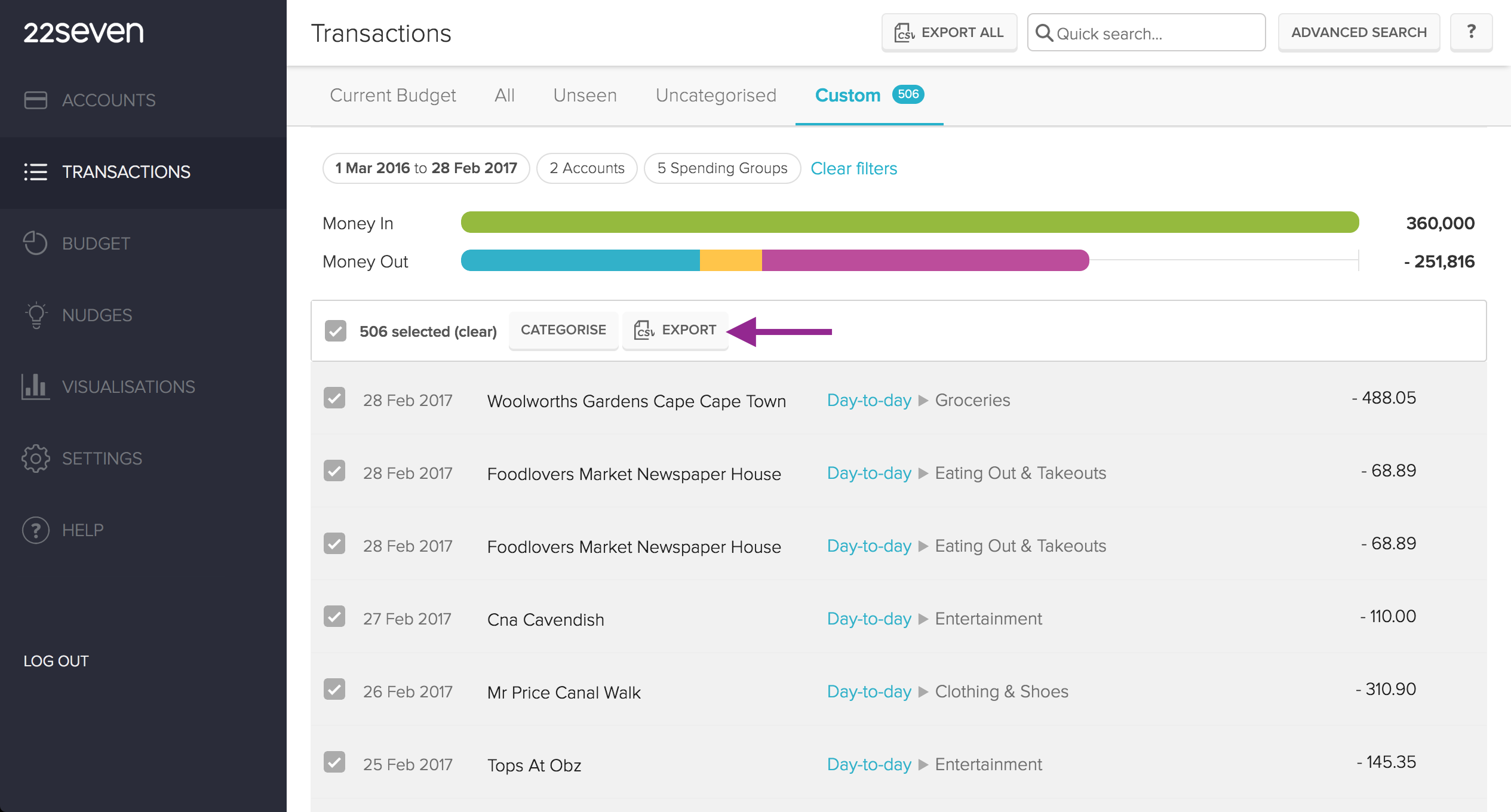This screenshot has height=812, width=1511.
Task: Expand category arrow for Tops At Obz row
Action: click(x=923, y=765)
